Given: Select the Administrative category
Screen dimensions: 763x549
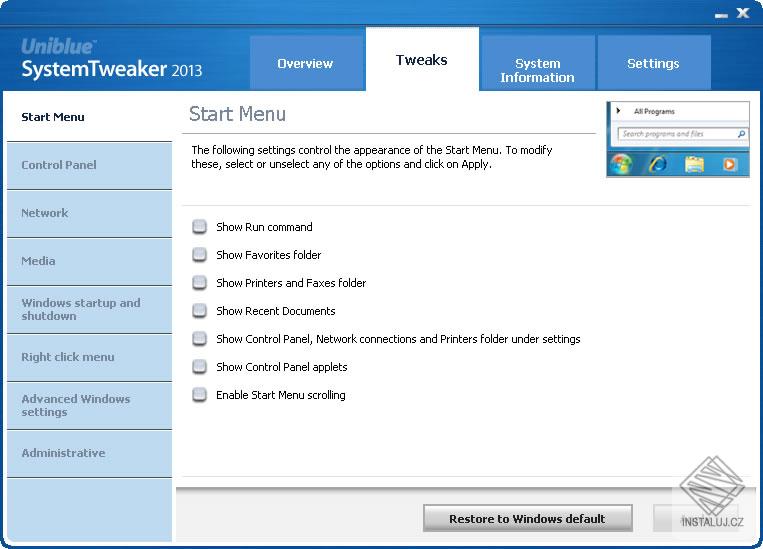Looking at the screenshot, I should 90,453.
